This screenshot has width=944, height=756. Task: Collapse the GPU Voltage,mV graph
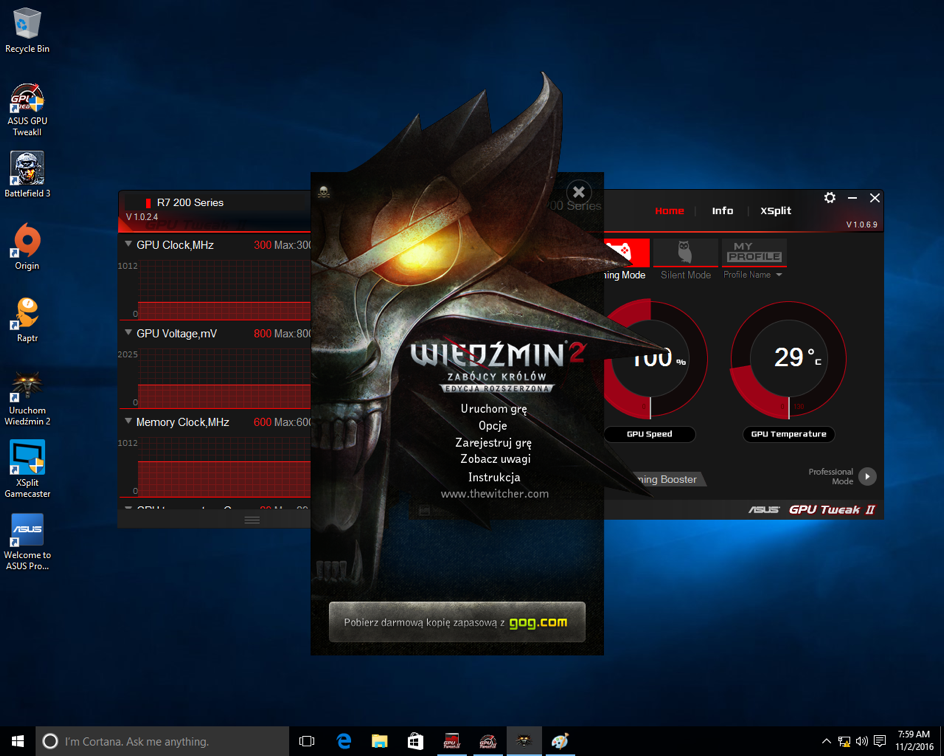(128, 333)
